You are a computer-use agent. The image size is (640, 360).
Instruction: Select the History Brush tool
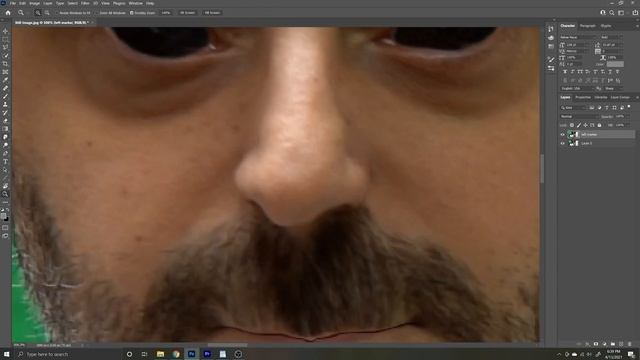pos(5,113)
